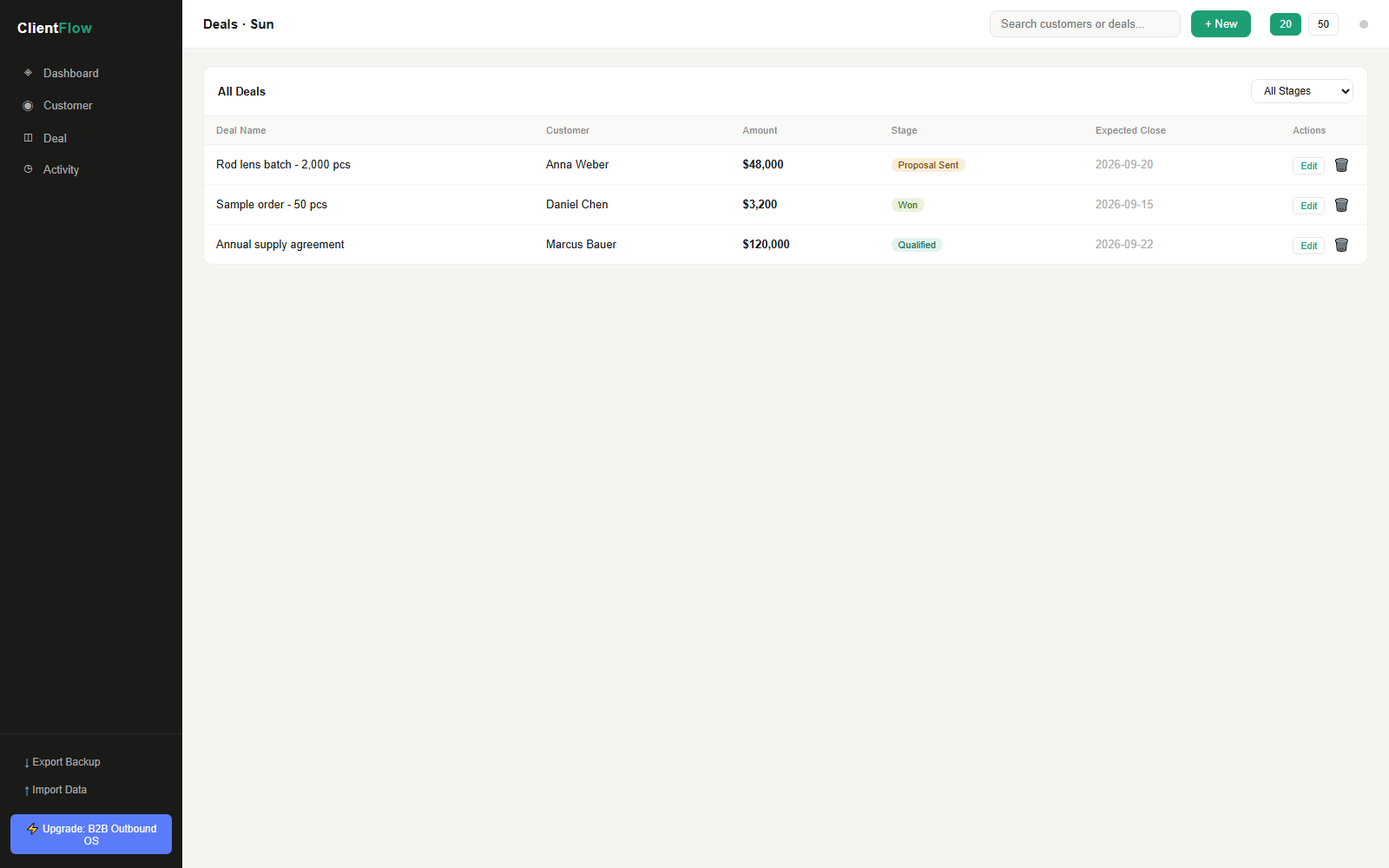Edit the Sample order deal

[1308, 206]
